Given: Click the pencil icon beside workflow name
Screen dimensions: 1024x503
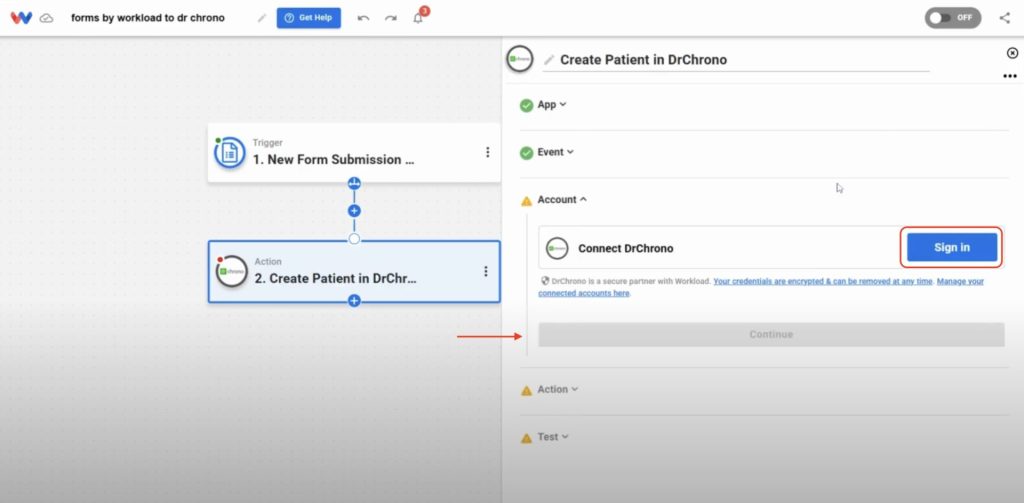Looking at the screenshot, I should [262, 18].
